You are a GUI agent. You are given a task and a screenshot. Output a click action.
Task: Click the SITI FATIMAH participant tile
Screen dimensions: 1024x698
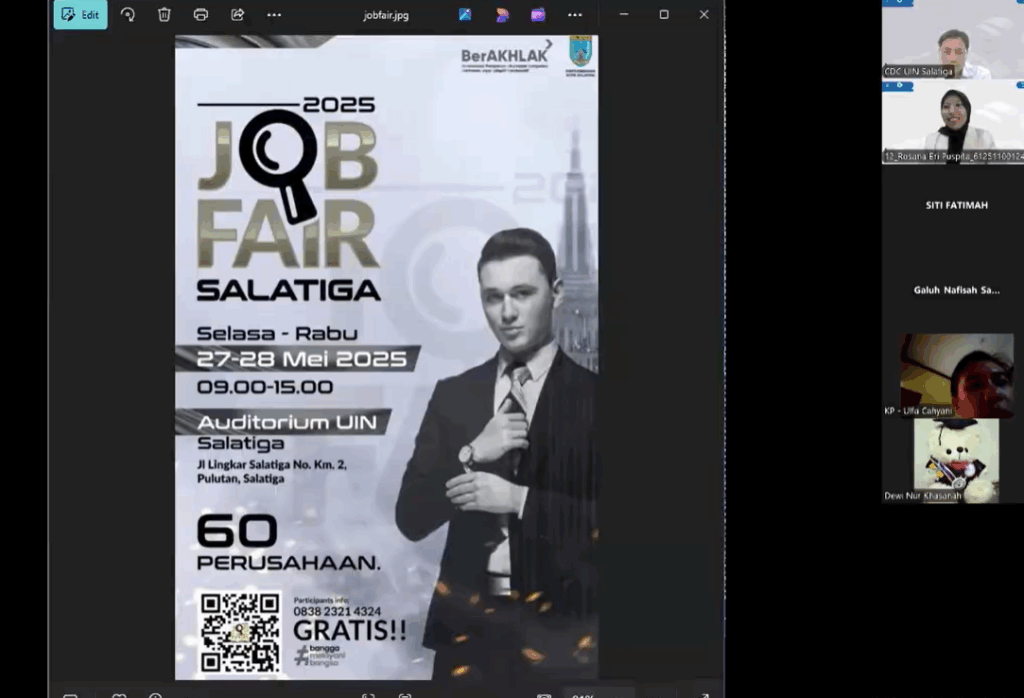click(956, 205)
